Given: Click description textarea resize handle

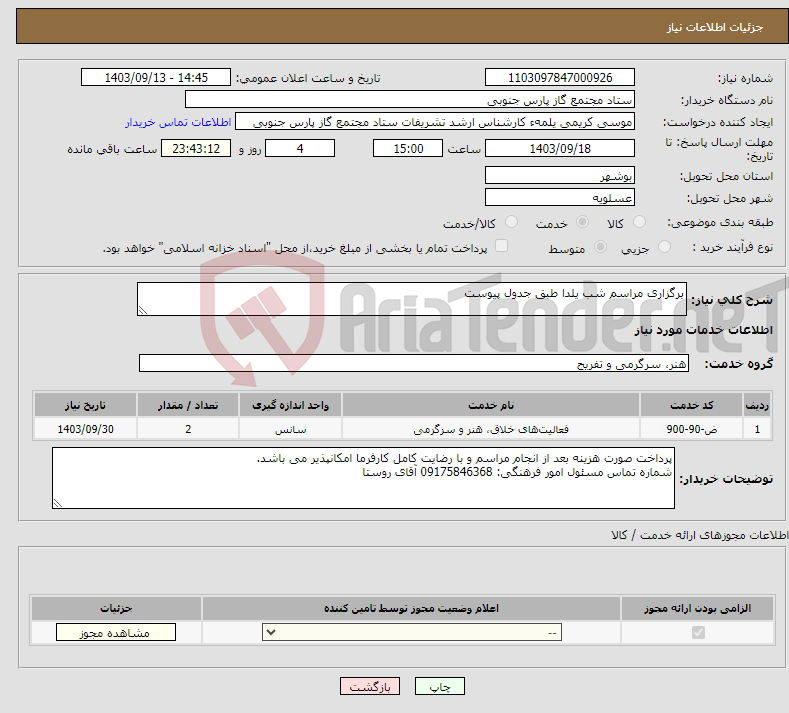Looking at the screenshot, I should click(143, 310).
